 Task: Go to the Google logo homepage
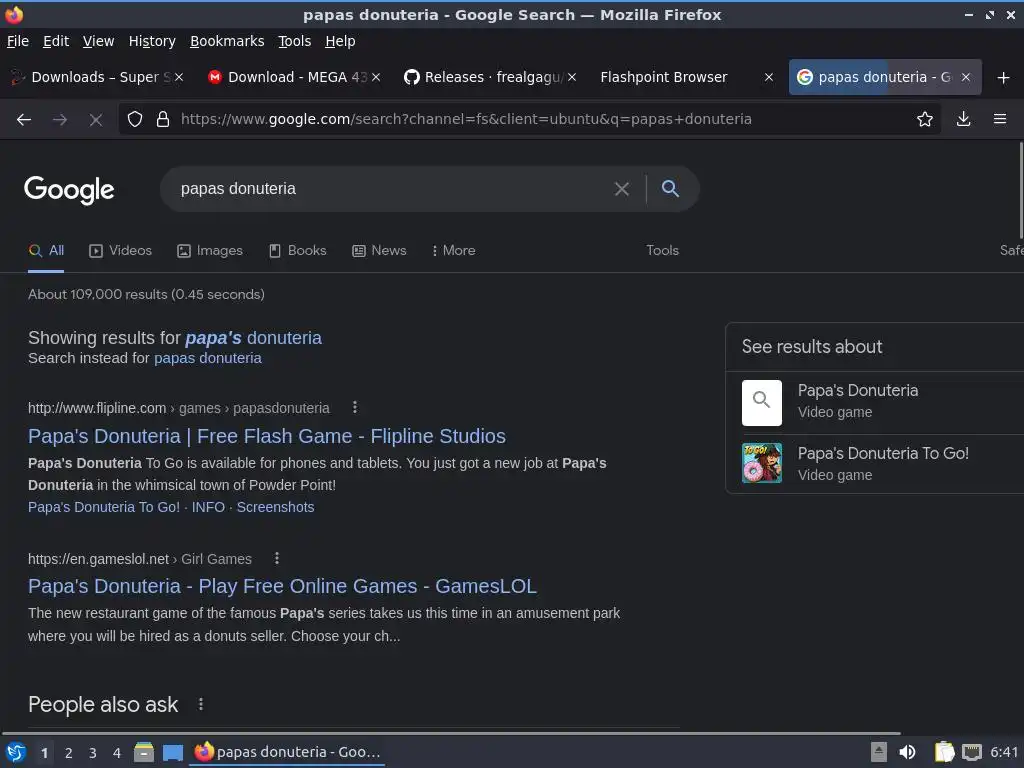pos(69,190)
